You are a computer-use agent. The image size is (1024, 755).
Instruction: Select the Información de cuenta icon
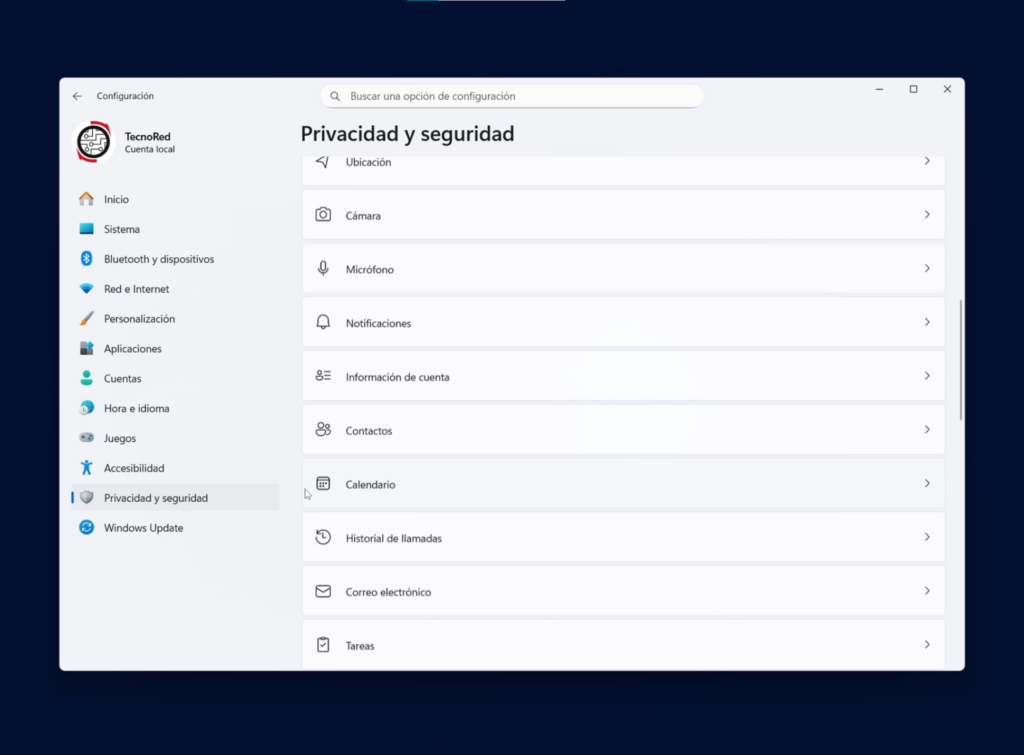(323, 376)
